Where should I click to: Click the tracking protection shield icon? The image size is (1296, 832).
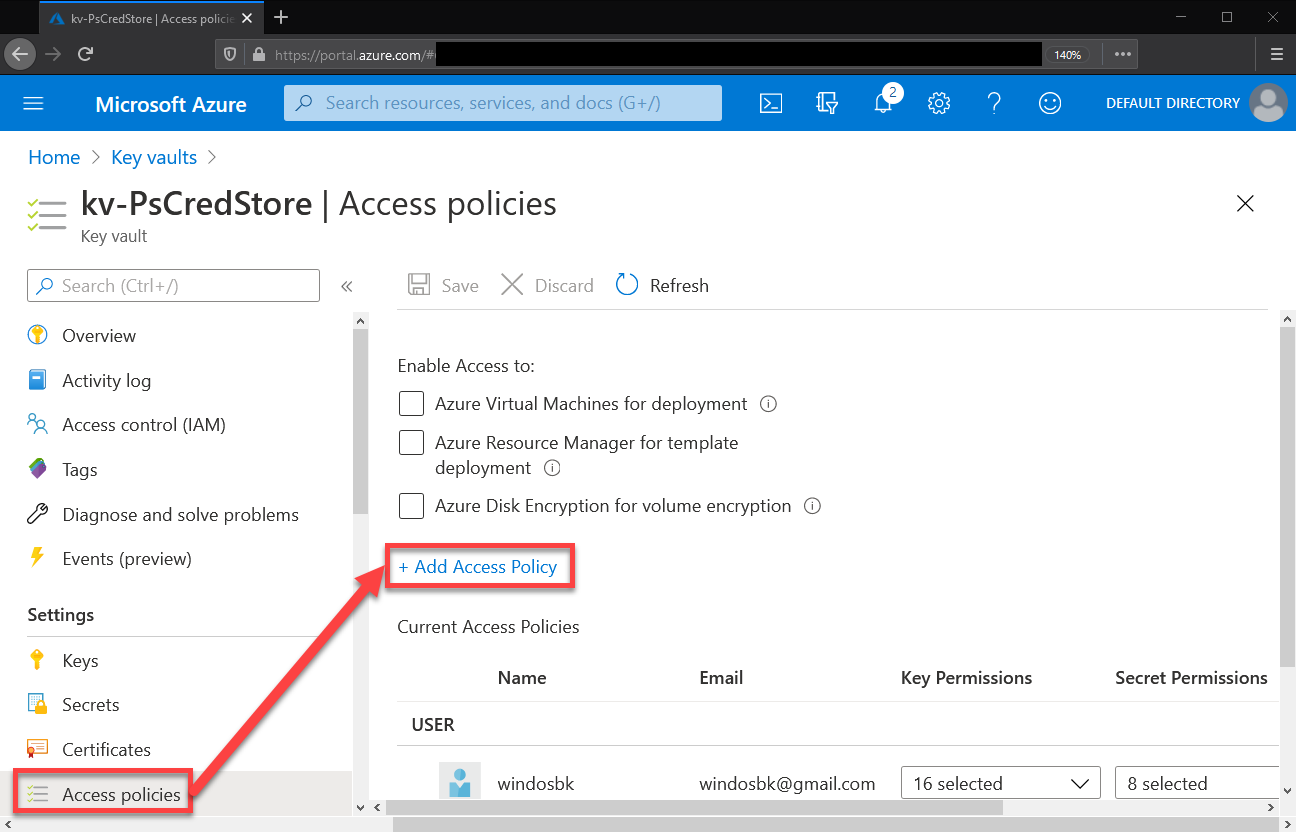coord(231,54)
